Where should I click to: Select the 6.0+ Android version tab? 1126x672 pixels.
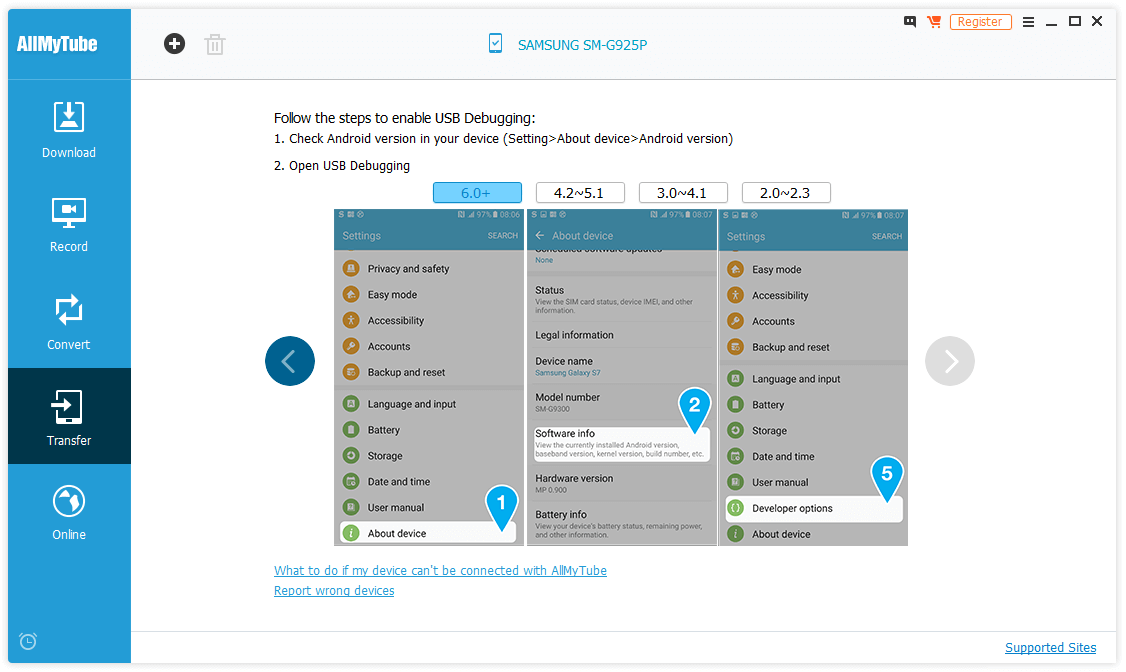477,192
